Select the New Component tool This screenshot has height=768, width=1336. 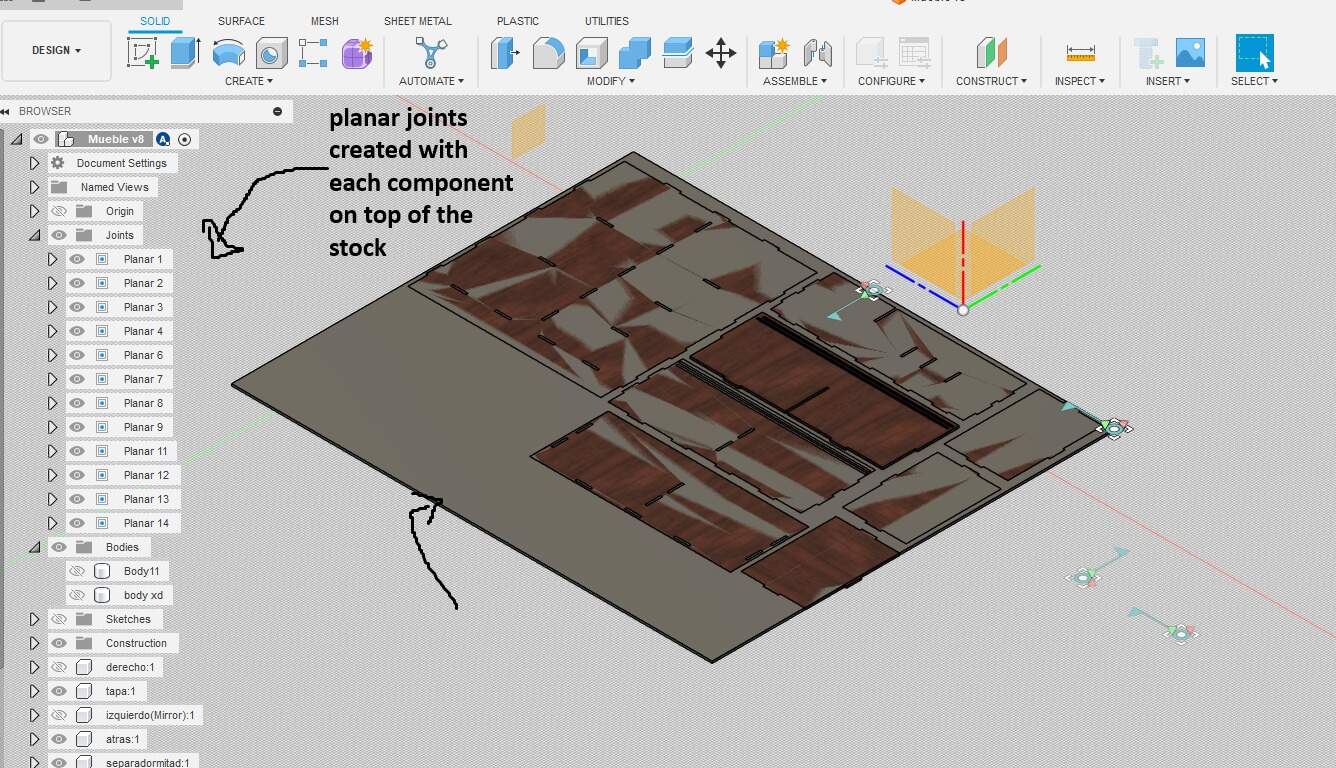773,52
